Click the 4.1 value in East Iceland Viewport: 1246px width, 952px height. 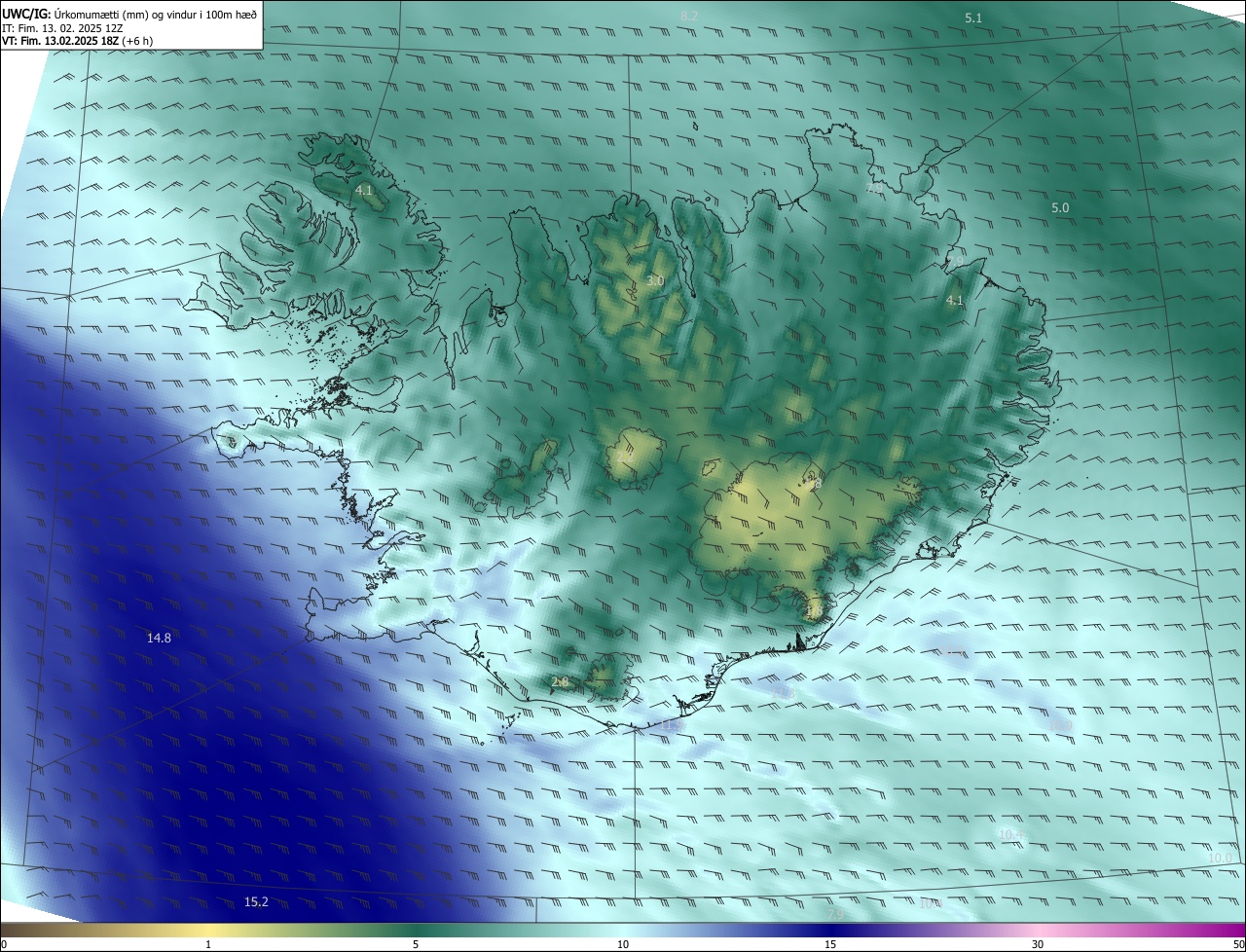[955, 301]
